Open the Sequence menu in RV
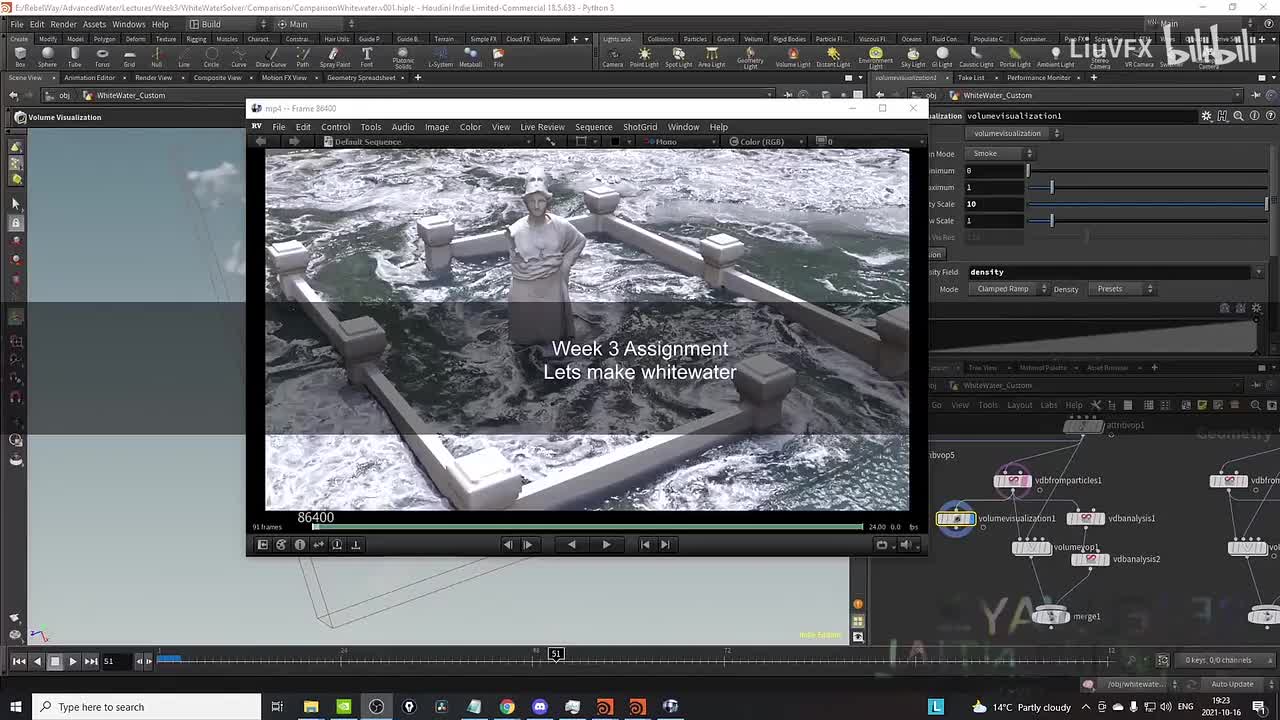The image size is (1280, 720). coord(593,127)
